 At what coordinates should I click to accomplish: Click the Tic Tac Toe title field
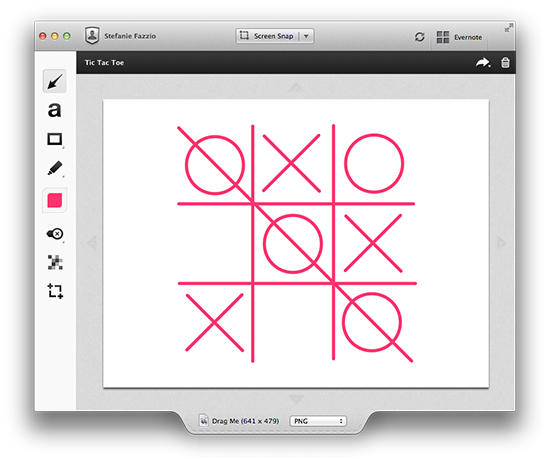(x=105, y=63)
